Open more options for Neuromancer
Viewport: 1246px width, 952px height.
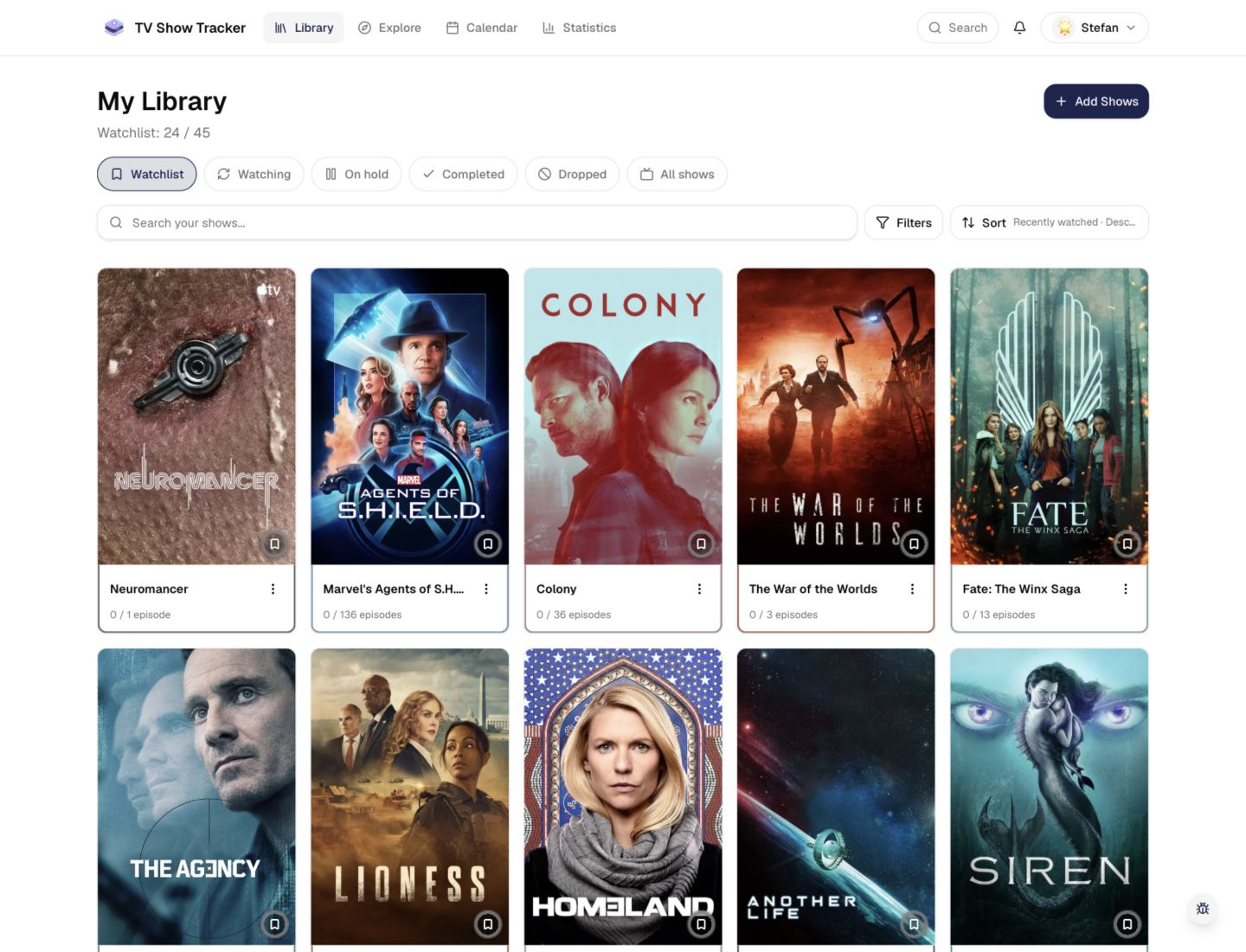coord(273,589)
